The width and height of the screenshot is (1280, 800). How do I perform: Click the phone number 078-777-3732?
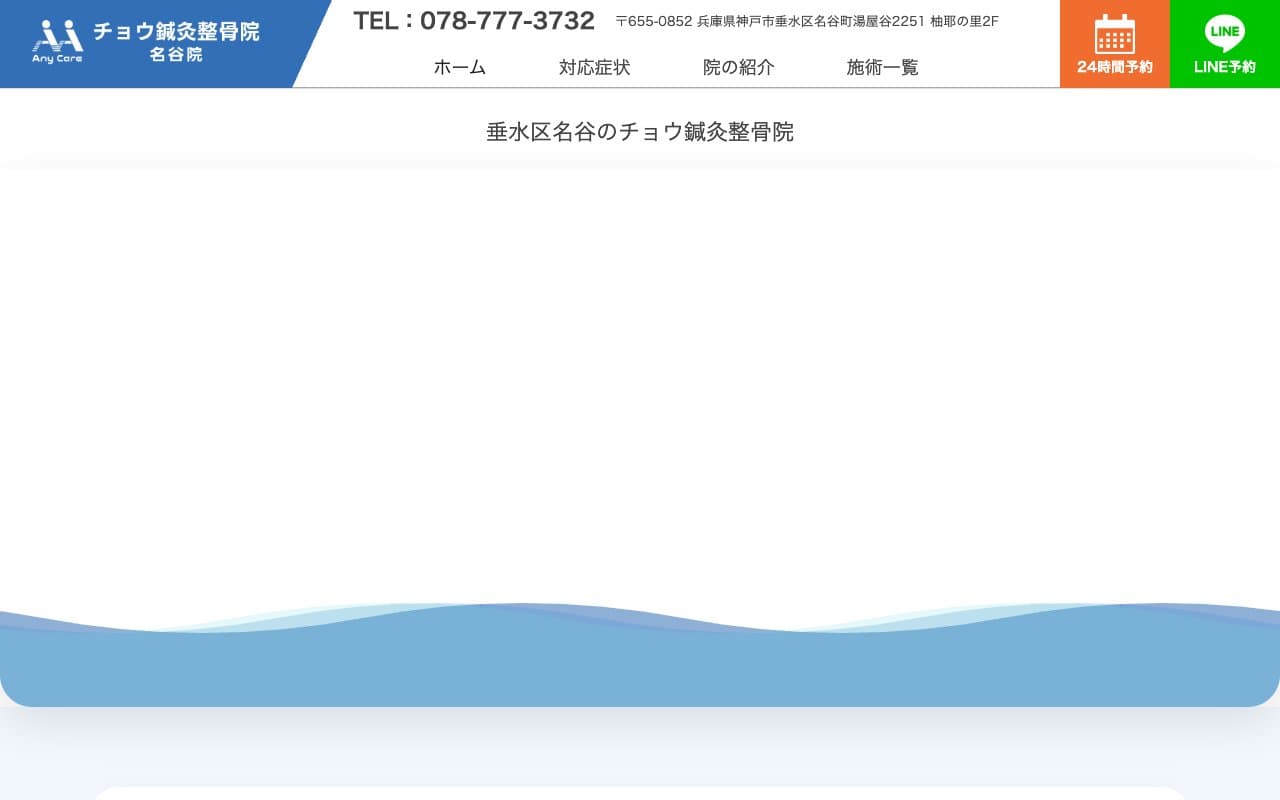tap(507, 21)
